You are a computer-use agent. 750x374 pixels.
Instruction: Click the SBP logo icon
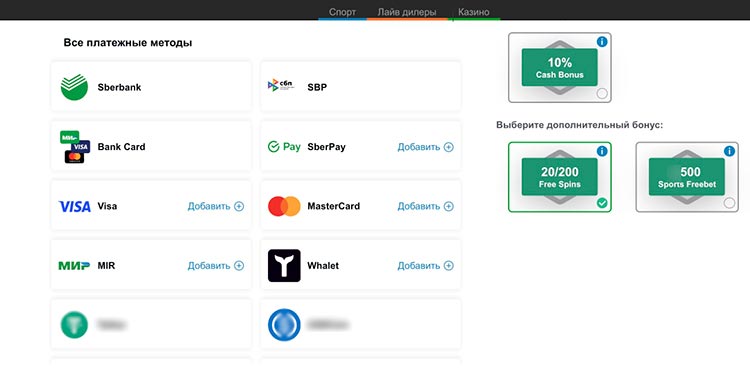281,86
